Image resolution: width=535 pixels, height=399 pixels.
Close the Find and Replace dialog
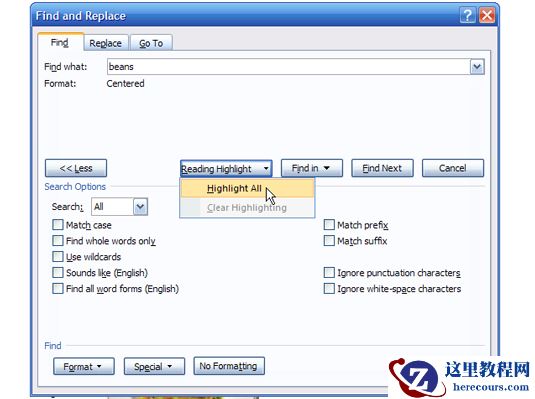point(487,15)
